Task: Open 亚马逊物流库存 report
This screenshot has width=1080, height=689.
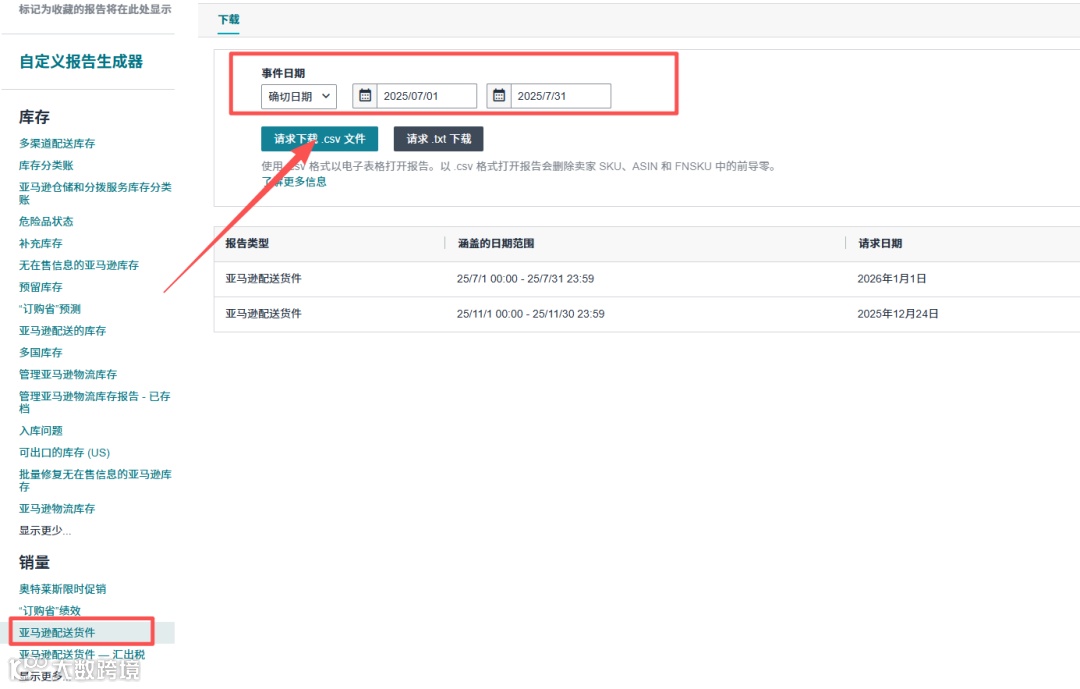Action: click(57, 508)
